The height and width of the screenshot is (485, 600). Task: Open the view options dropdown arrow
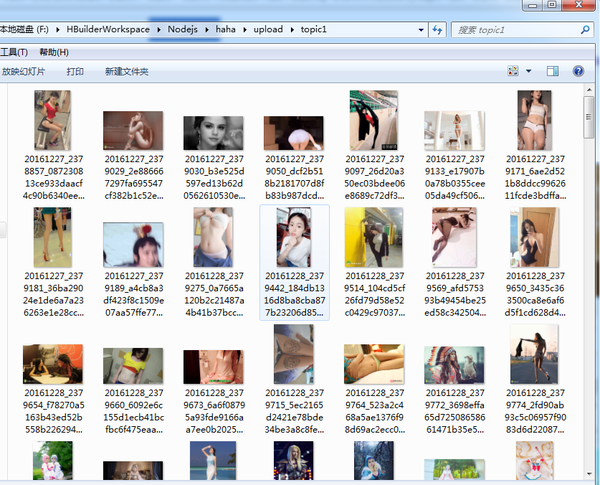pyautogui.click(x=528, y=71)
